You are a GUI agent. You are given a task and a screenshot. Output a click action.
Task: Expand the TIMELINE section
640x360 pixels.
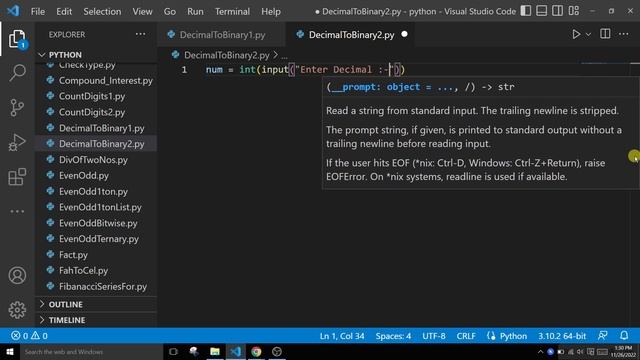[67, 320]
